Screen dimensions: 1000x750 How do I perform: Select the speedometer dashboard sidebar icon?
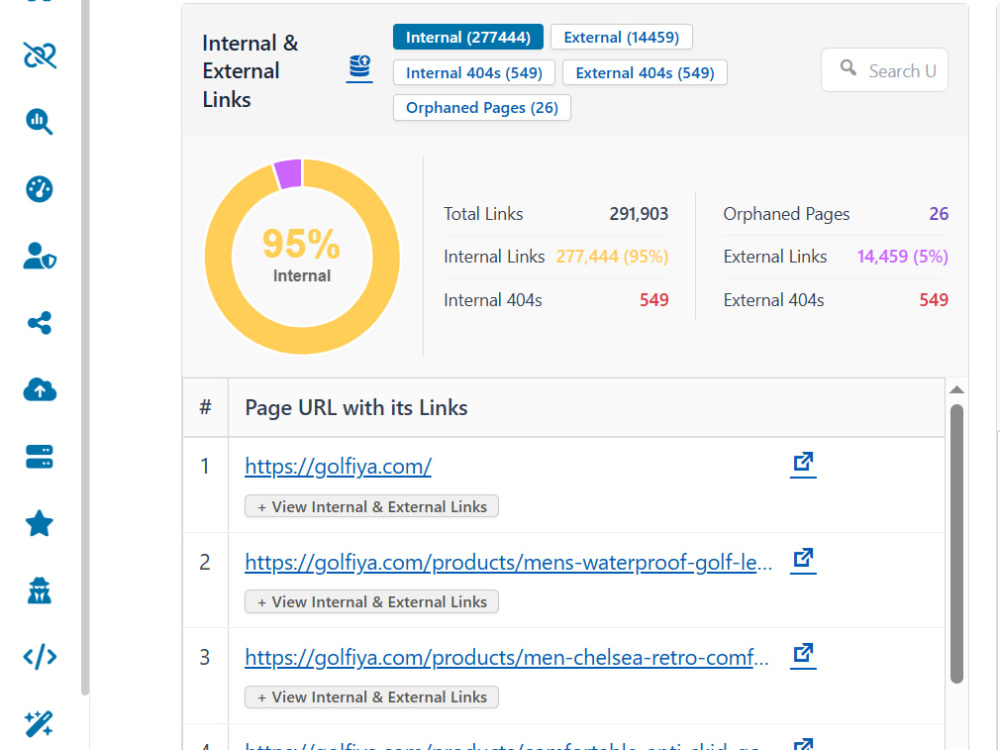40,189
